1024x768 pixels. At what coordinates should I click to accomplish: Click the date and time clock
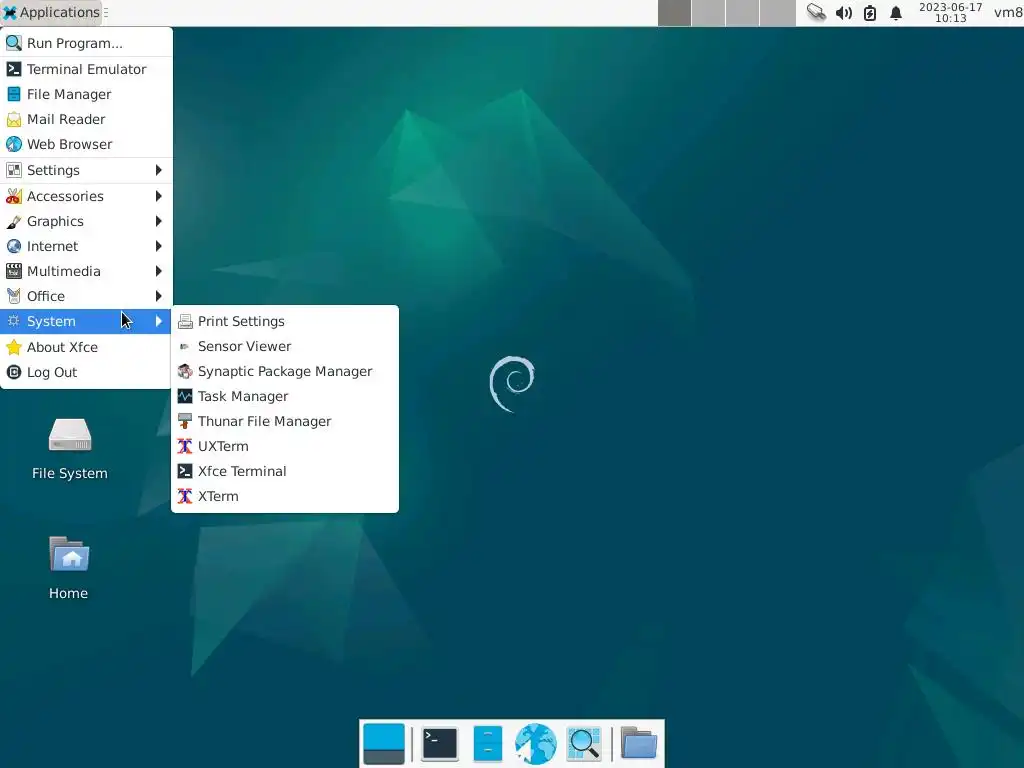point(950,12)
